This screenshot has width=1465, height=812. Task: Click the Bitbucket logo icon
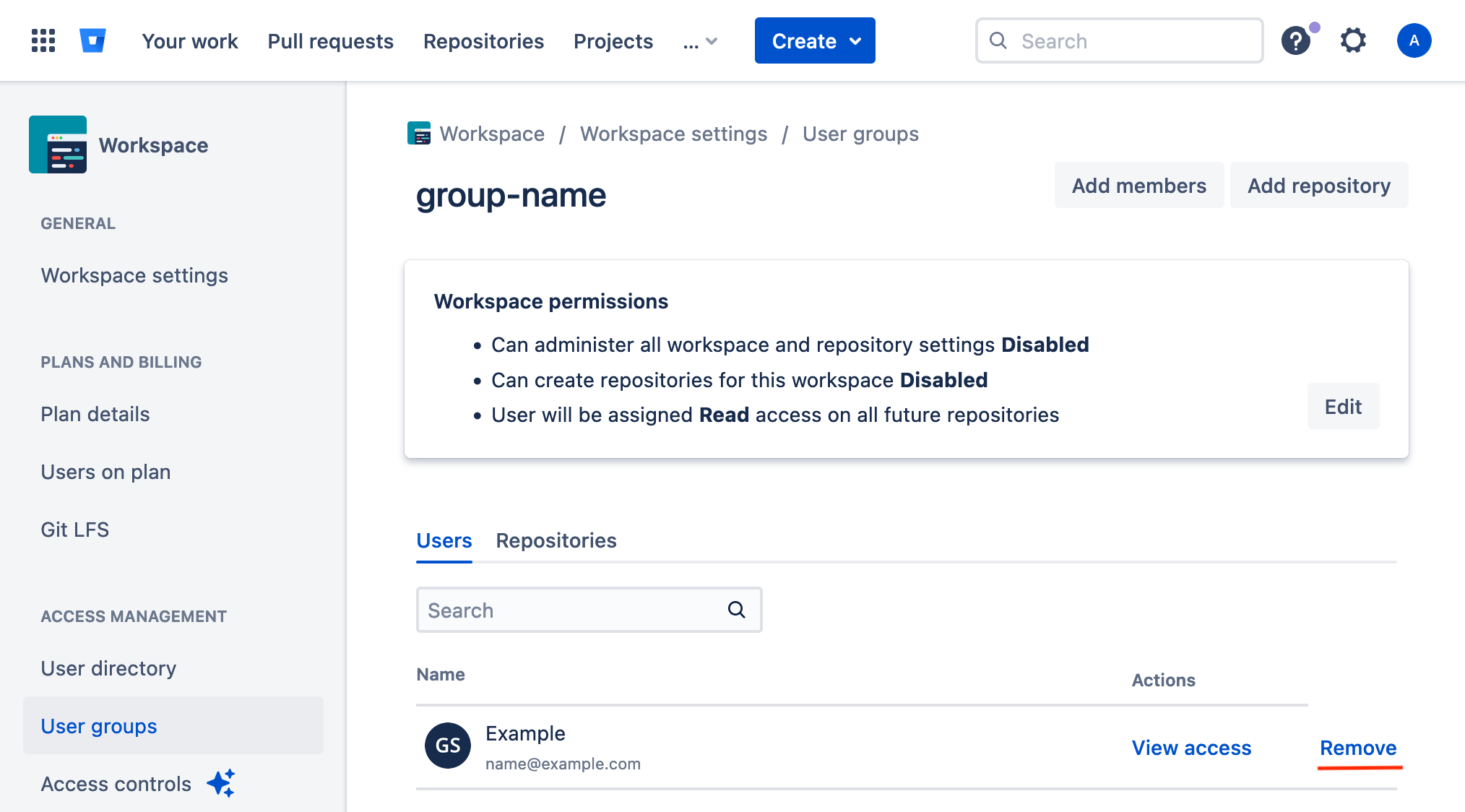click(x=92, y=40)
